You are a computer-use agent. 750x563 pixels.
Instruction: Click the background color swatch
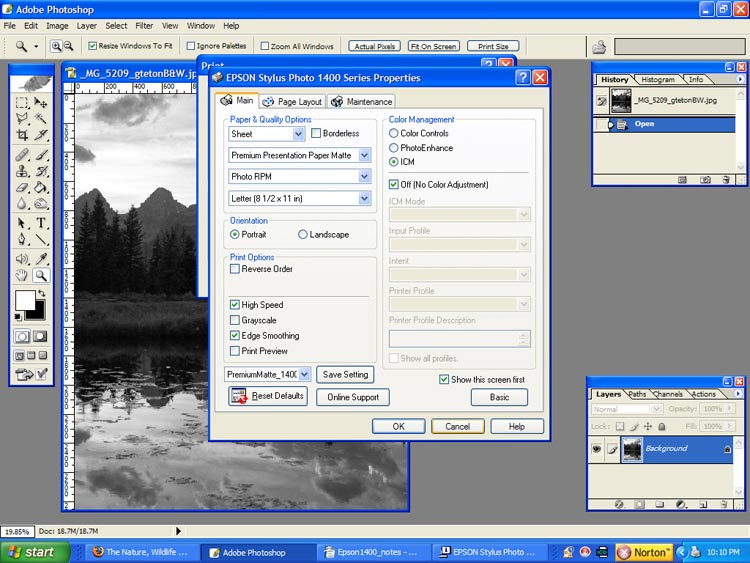39,313
